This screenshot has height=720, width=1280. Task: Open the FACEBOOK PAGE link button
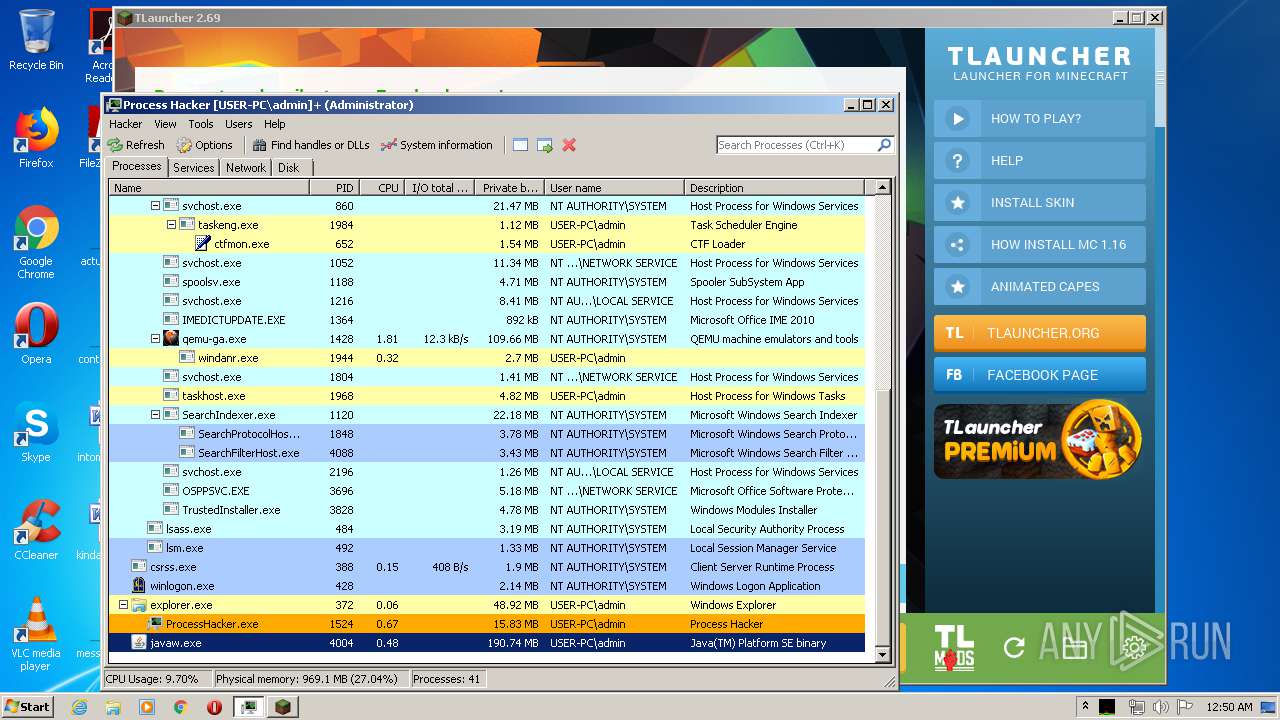point(1040,375)
